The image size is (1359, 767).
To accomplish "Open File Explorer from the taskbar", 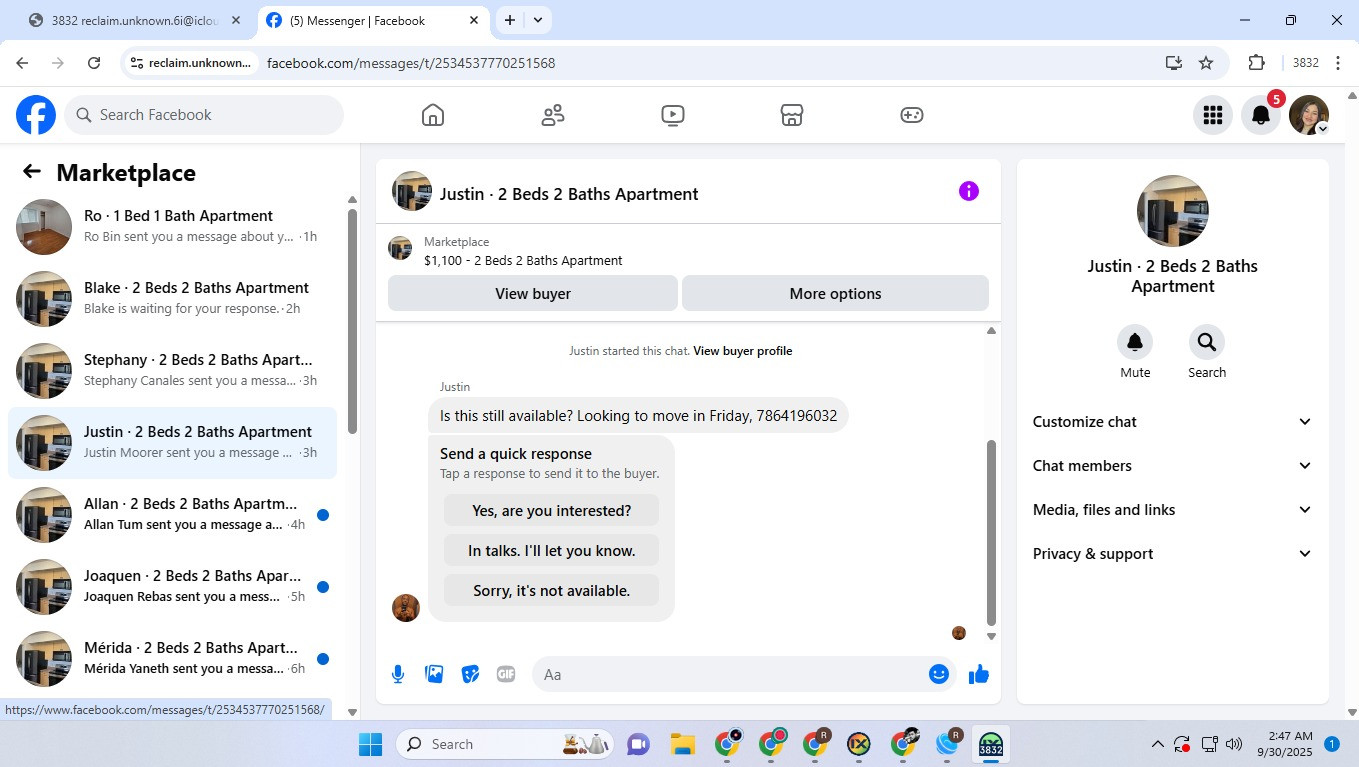I will point(683,744).
